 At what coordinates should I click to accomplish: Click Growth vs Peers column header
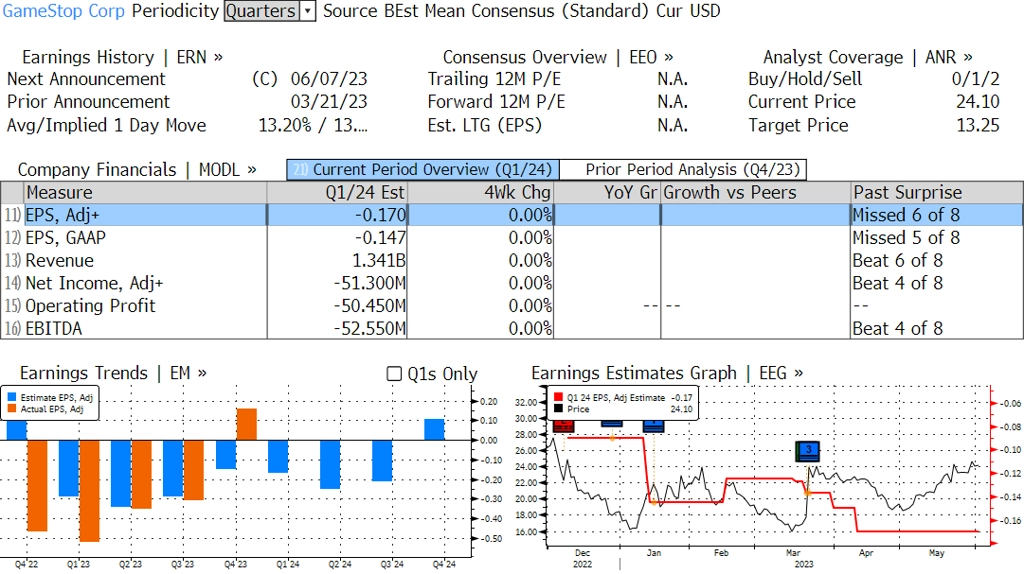coord(756,193)
